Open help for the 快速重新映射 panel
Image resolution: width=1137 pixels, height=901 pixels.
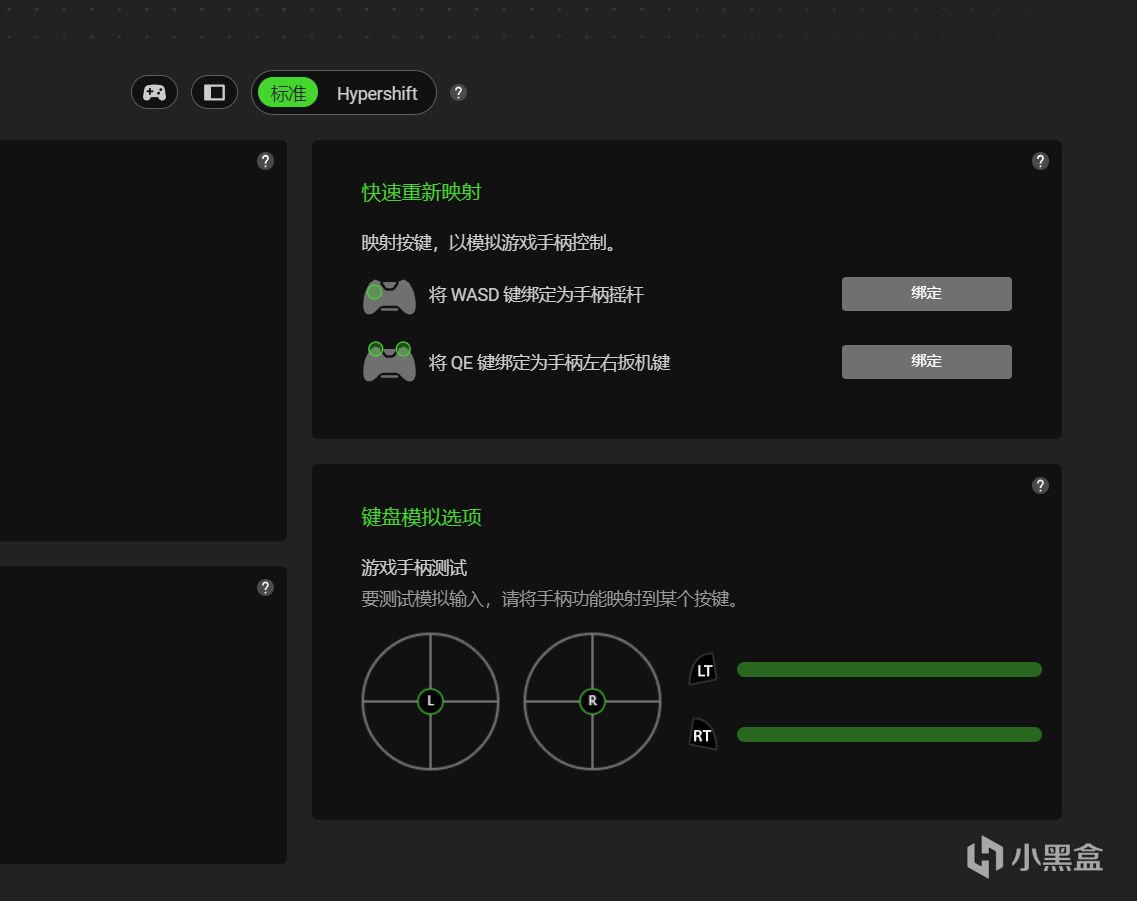click(1040, 161)
